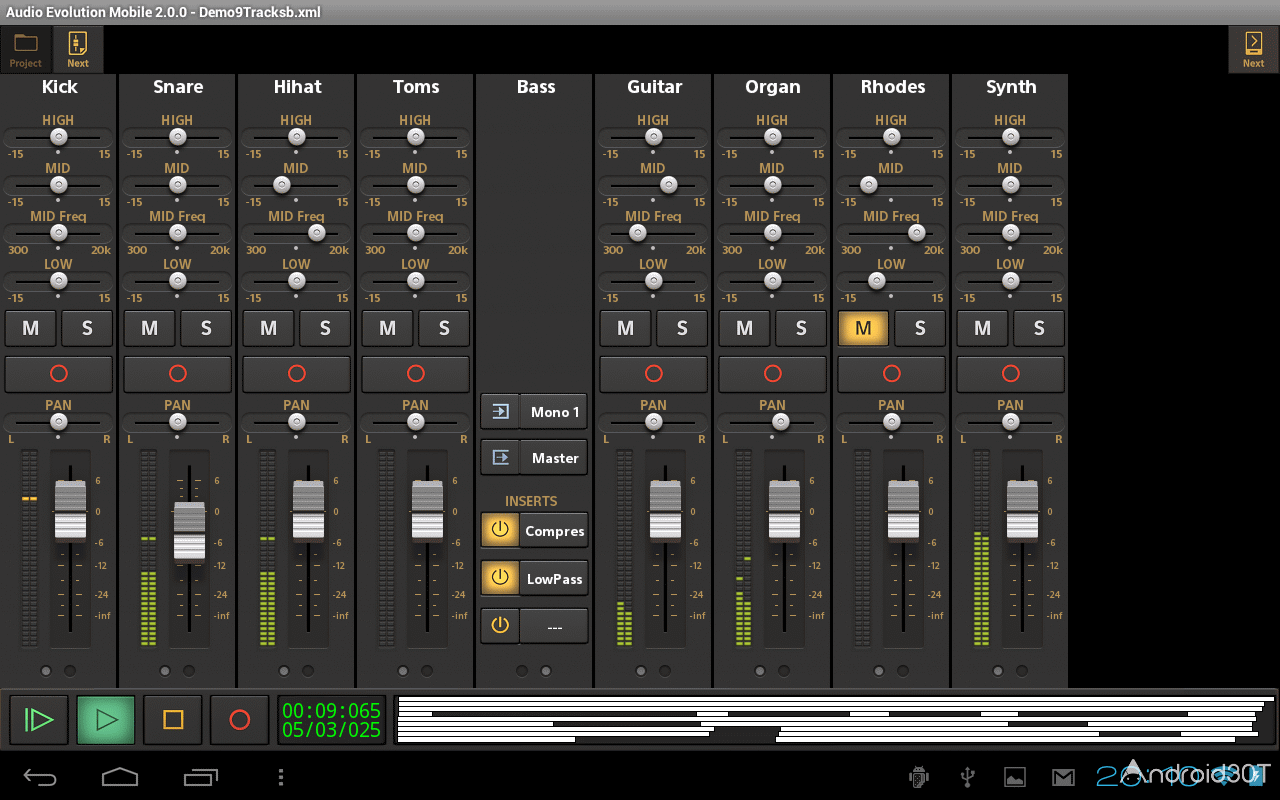Open the Project folder icon
This screenshot has height=800, width=1280.
(26, 49)
